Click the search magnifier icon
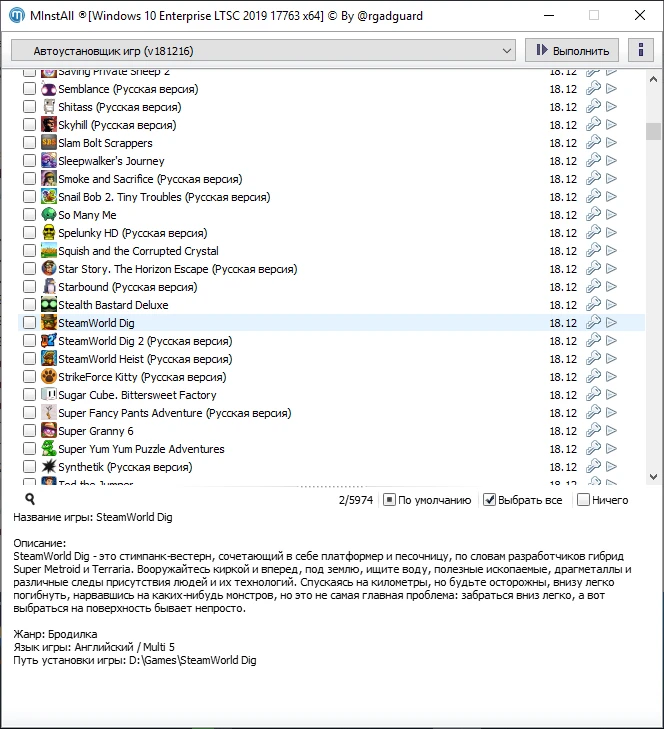The height and width of the screenshot is (729, 664). (x=30, y=499)
